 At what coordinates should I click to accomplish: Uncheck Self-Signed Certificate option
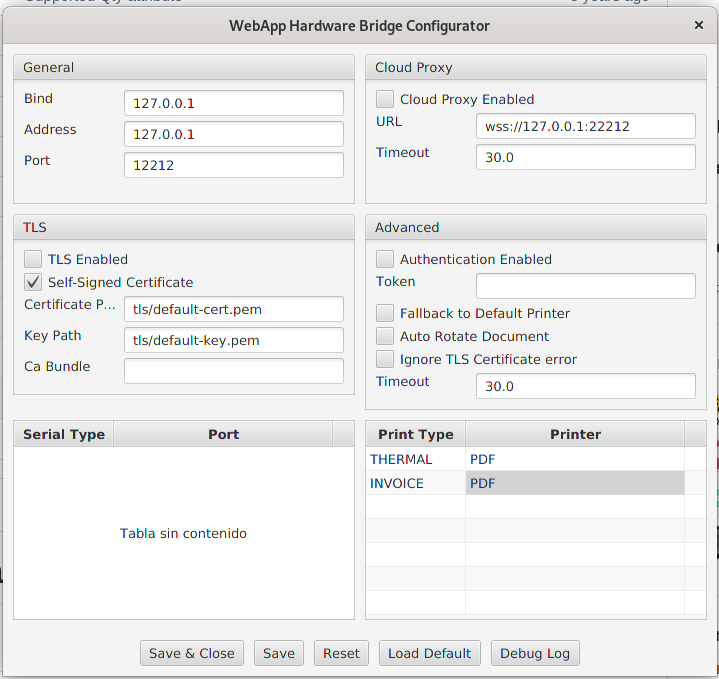pos(33,282)
